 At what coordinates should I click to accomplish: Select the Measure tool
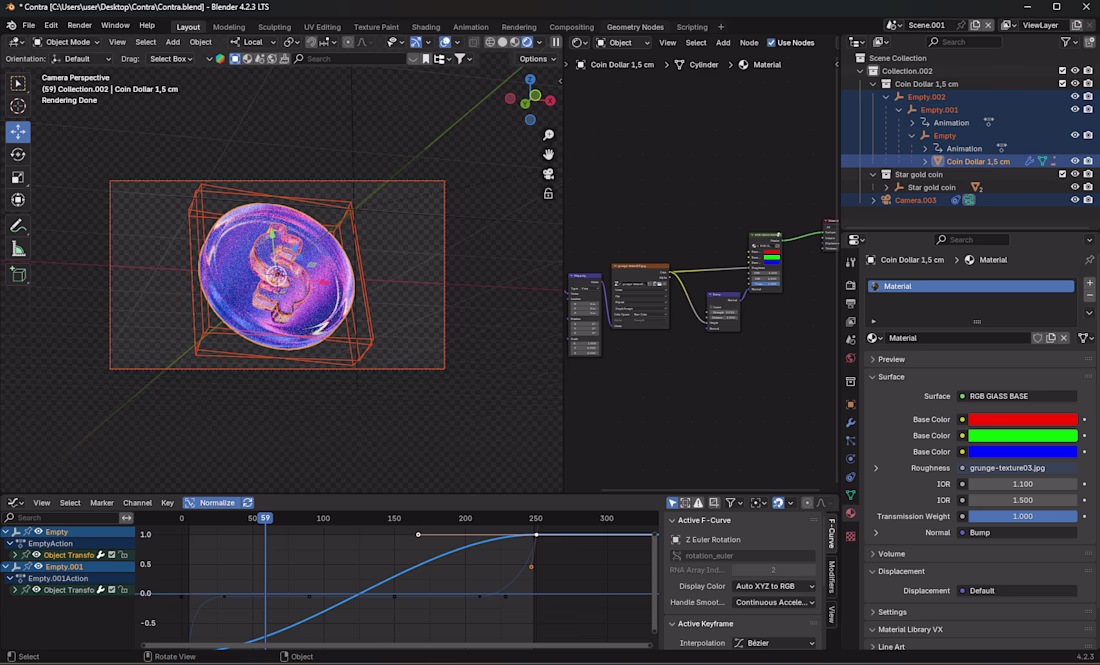coord(18,249)
